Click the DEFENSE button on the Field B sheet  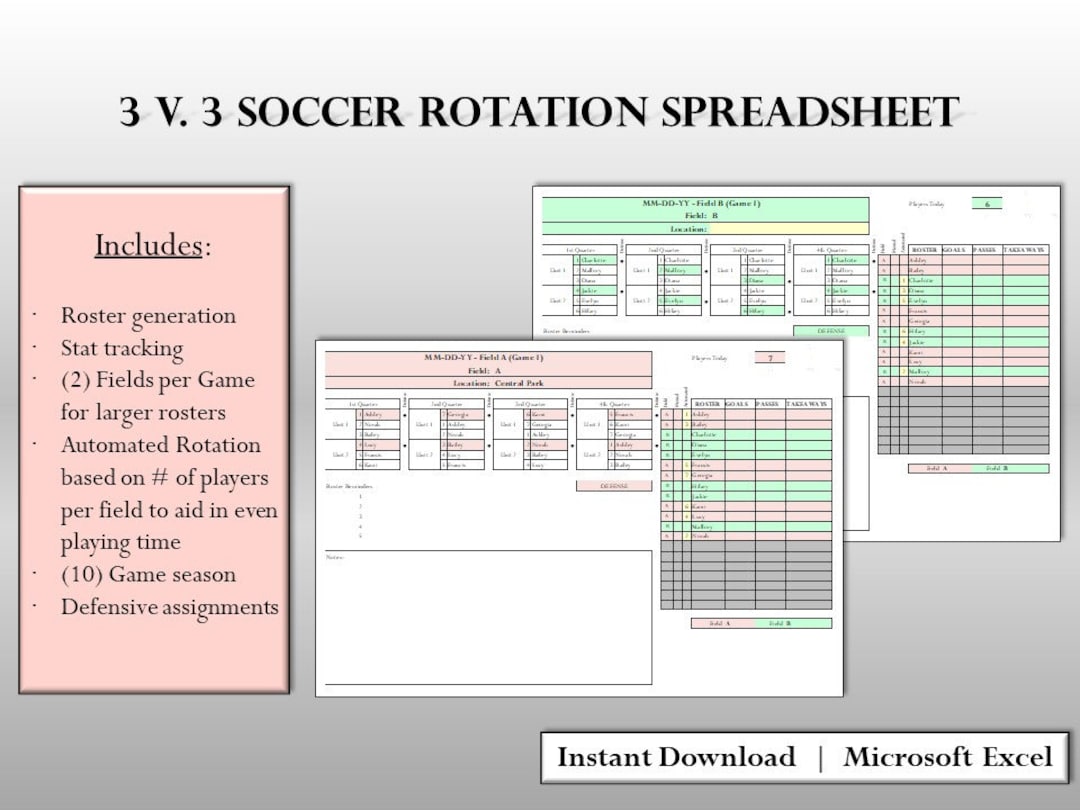click(x=831, y=331)
